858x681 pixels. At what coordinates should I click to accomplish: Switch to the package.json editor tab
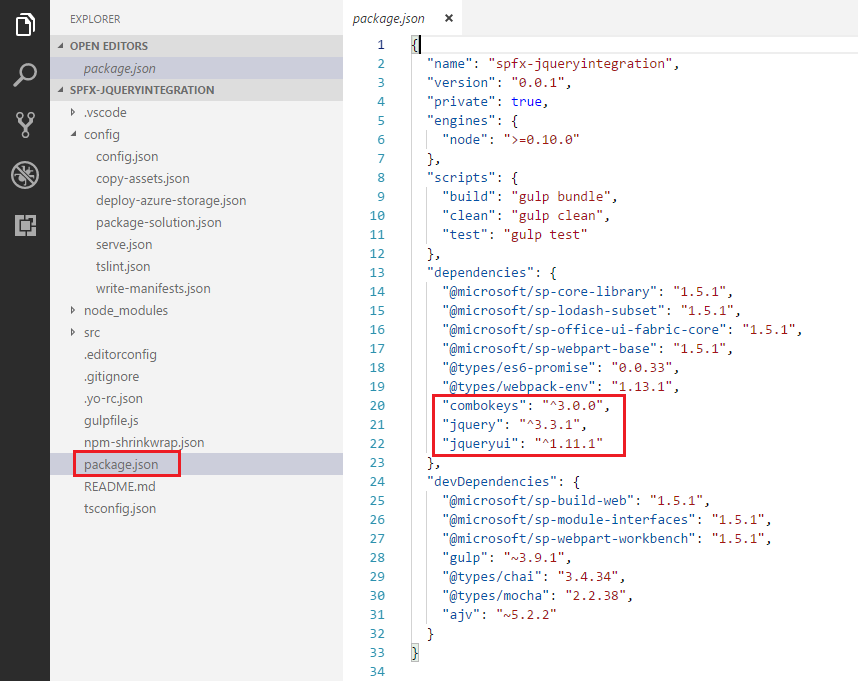[390, 19]
